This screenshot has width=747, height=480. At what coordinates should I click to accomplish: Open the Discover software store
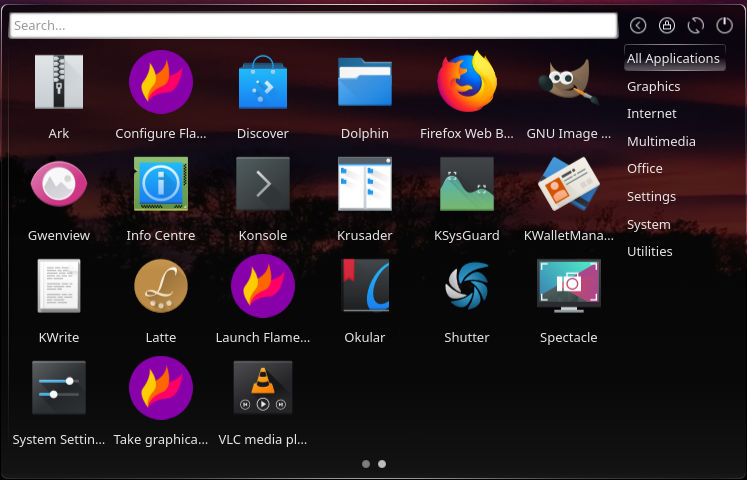tap(263, 82)
